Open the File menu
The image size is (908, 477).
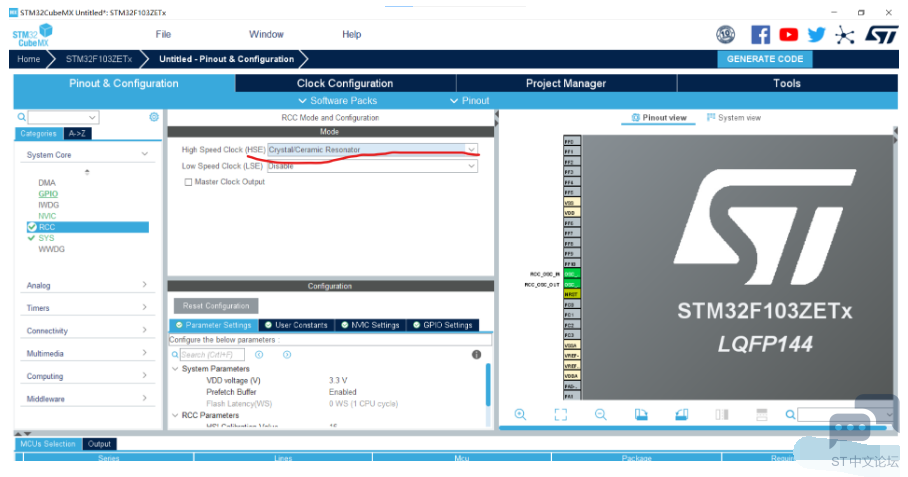pos(163,34)
